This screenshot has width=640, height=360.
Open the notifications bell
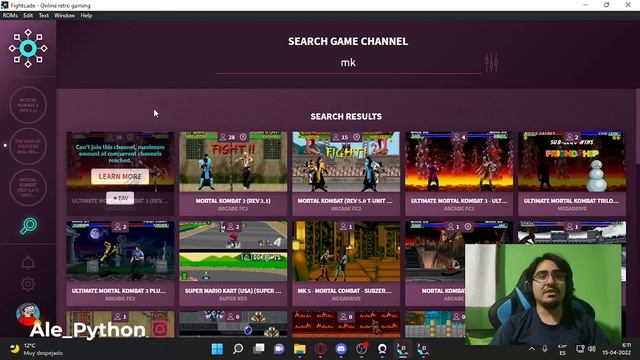tap(28, 262)
